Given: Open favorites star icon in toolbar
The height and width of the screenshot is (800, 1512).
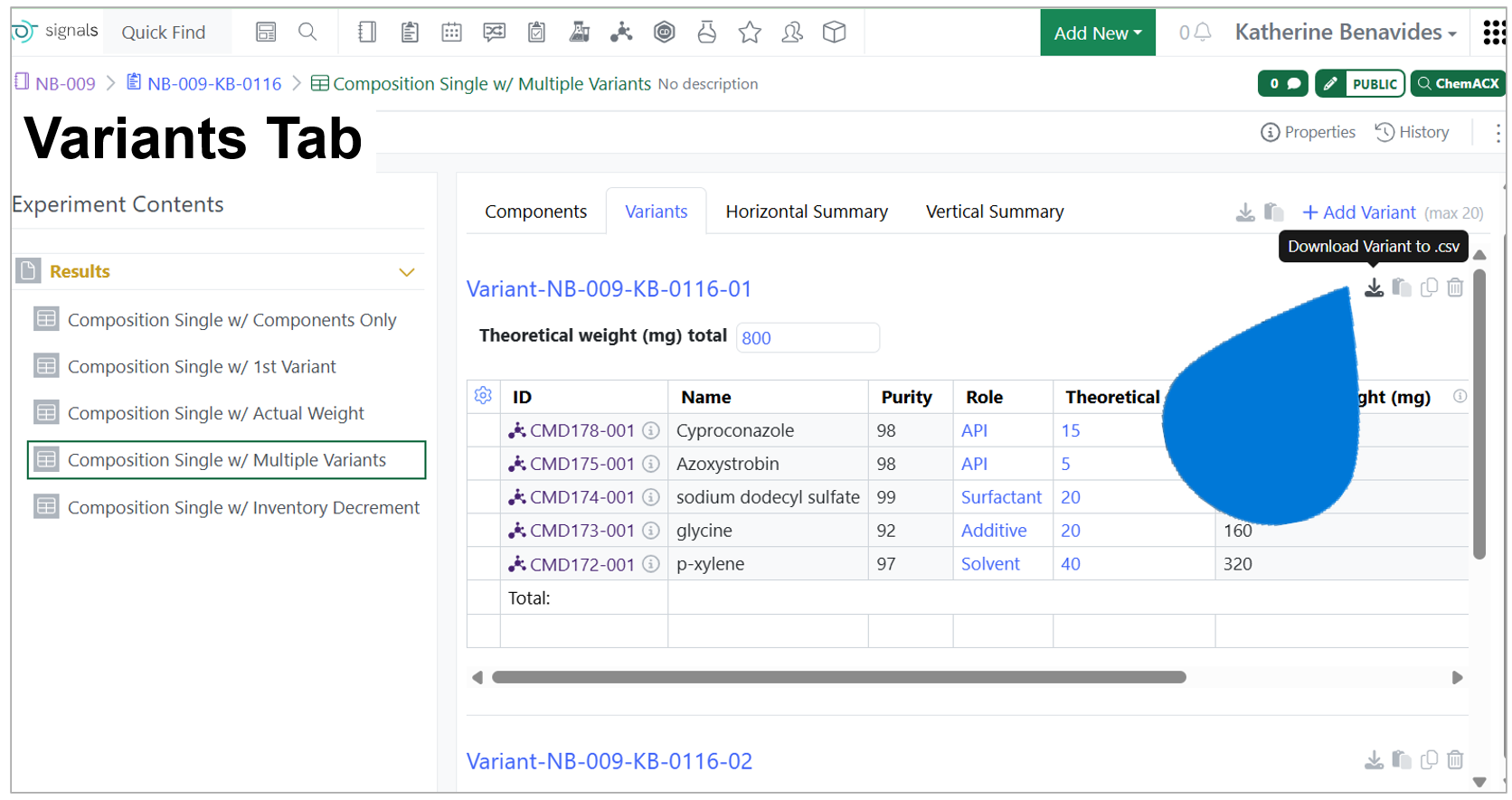Looking at the screenshot, I should pyautogui.click(x=749, y=33).
